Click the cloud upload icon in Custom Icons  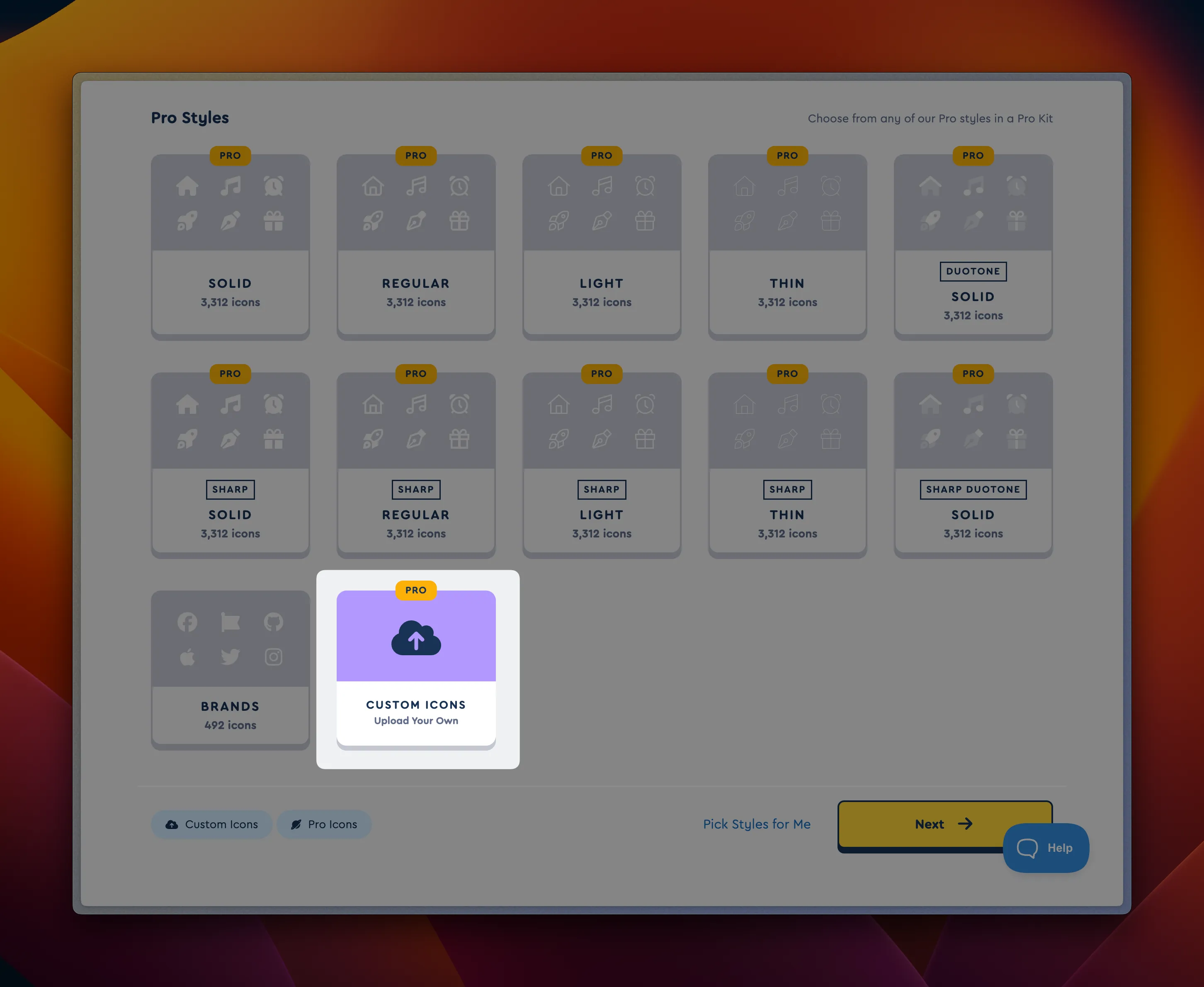click(x=416, y=638)
